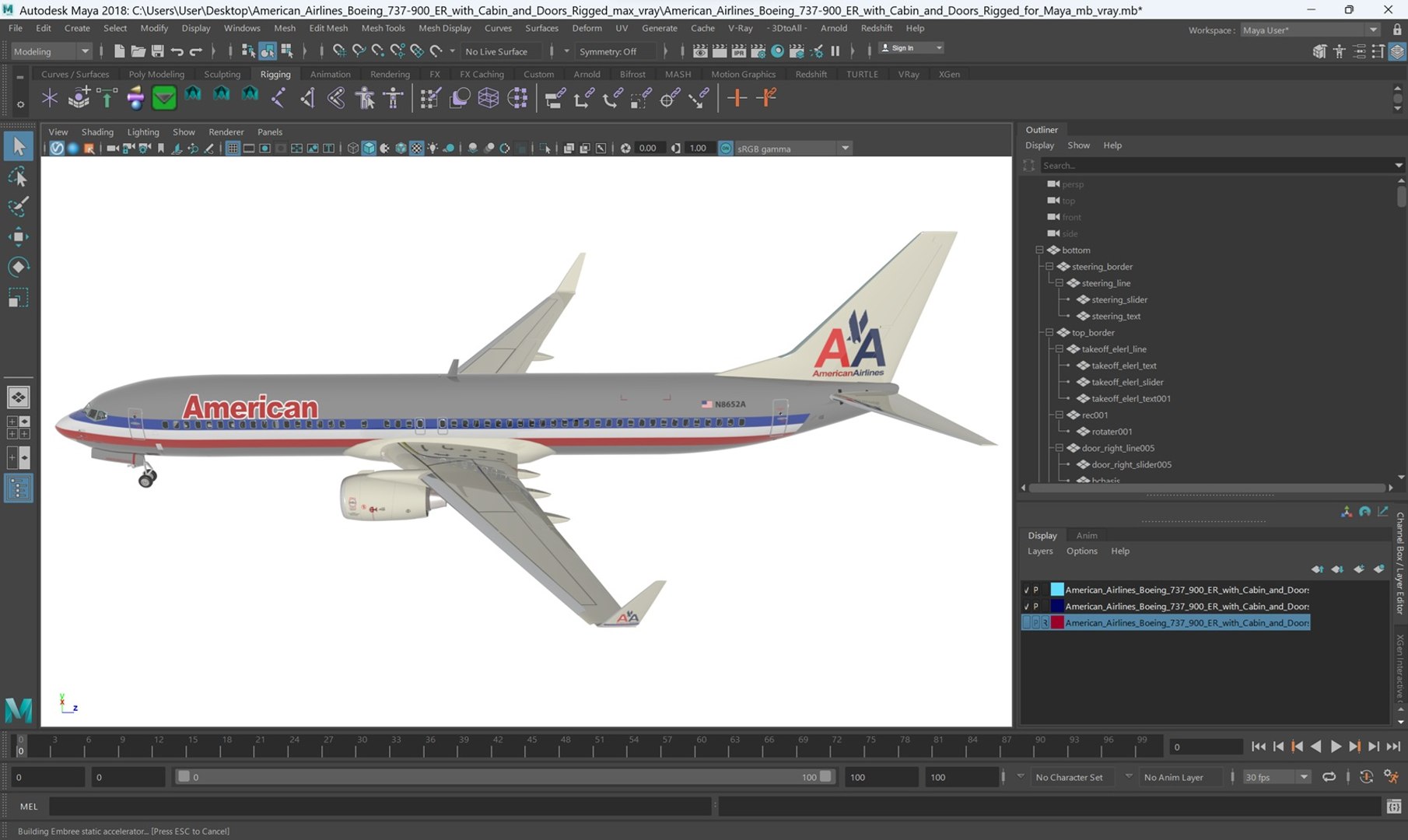
Task: Activate the Move tool in the toolbox
Action: click(x=19, y=236)
